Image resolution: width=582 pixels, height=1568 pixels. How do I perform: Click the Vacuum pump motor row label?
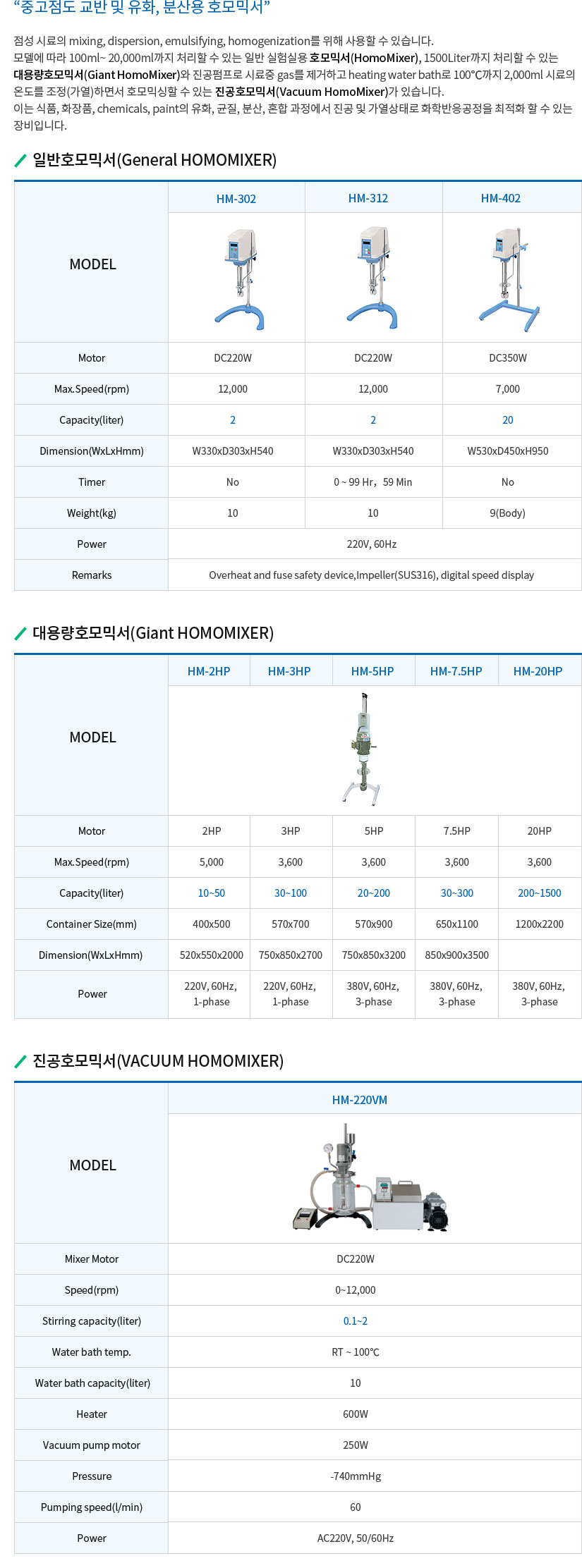click(92, 1445)
